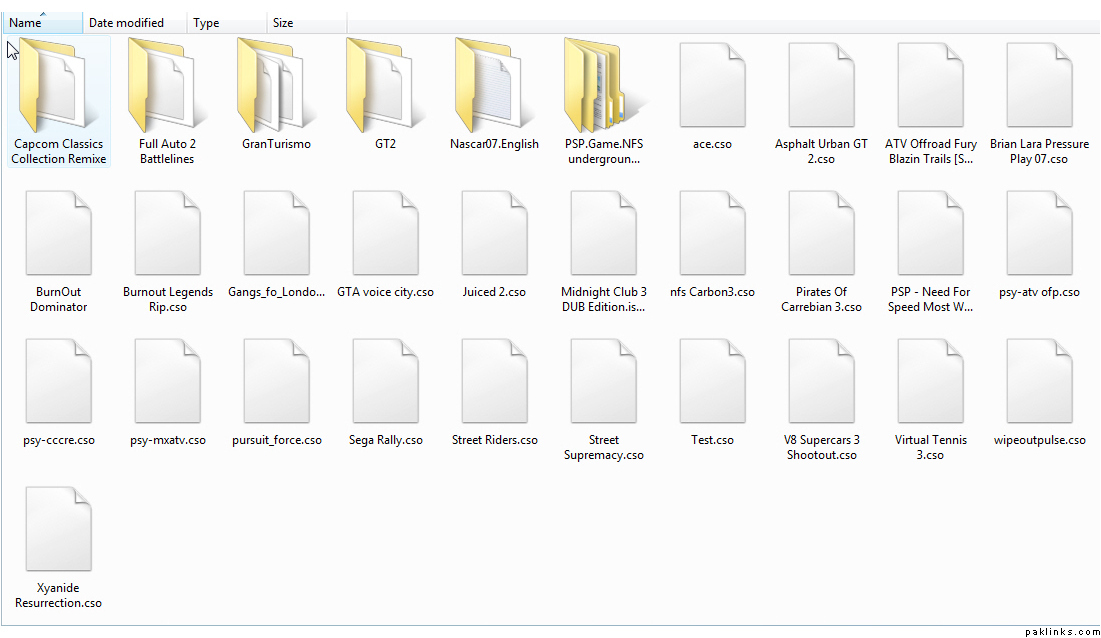
Task: Sort files by Size column
Action: tap(284, 23)
